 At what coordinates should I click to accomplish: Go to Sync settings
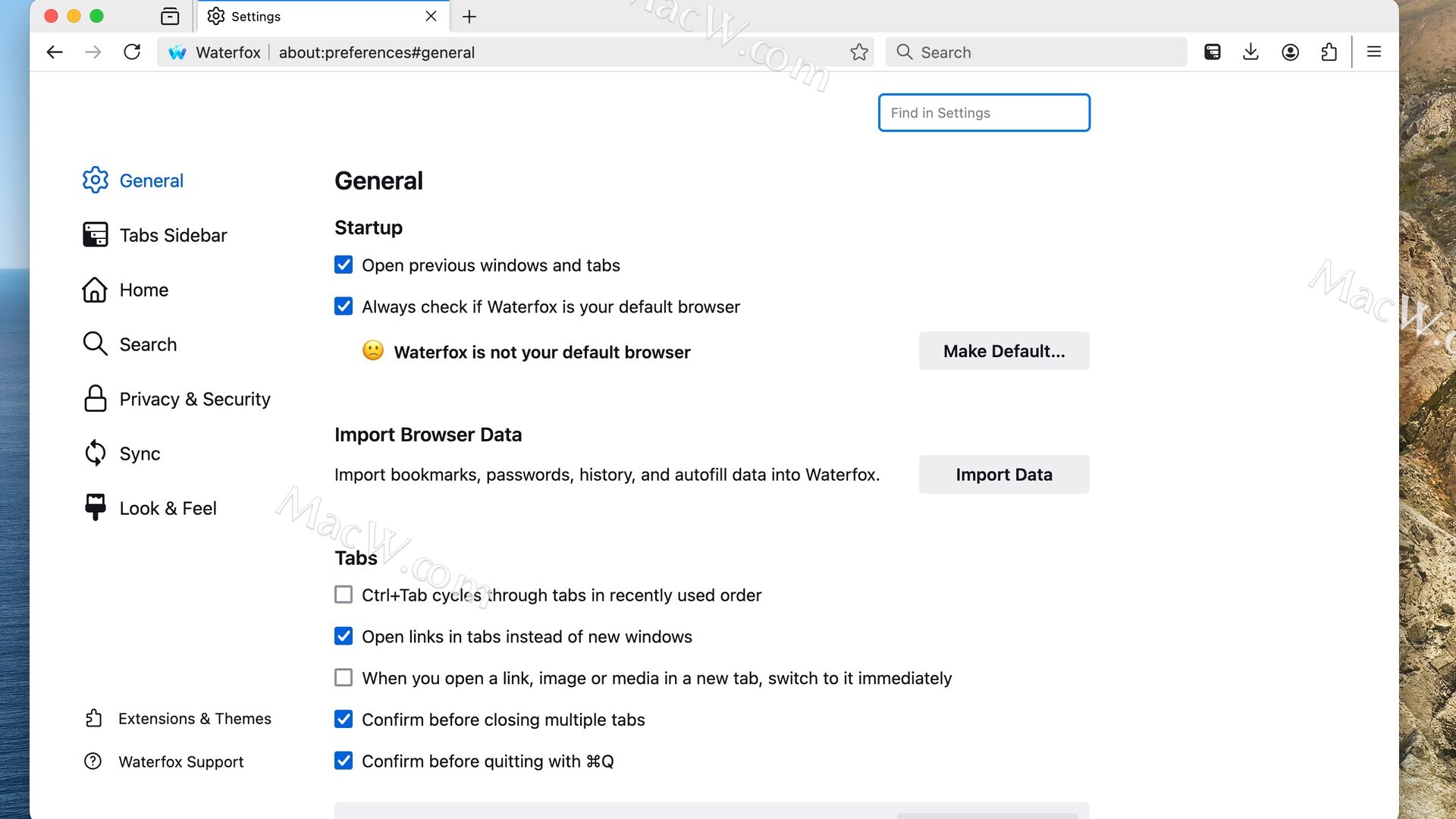pos(140,453)
